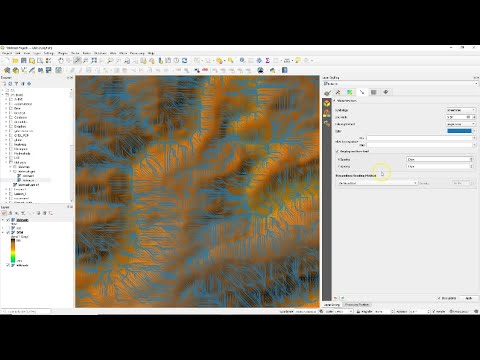
Task: Open the Raster menu
Action: coord(87,53)
